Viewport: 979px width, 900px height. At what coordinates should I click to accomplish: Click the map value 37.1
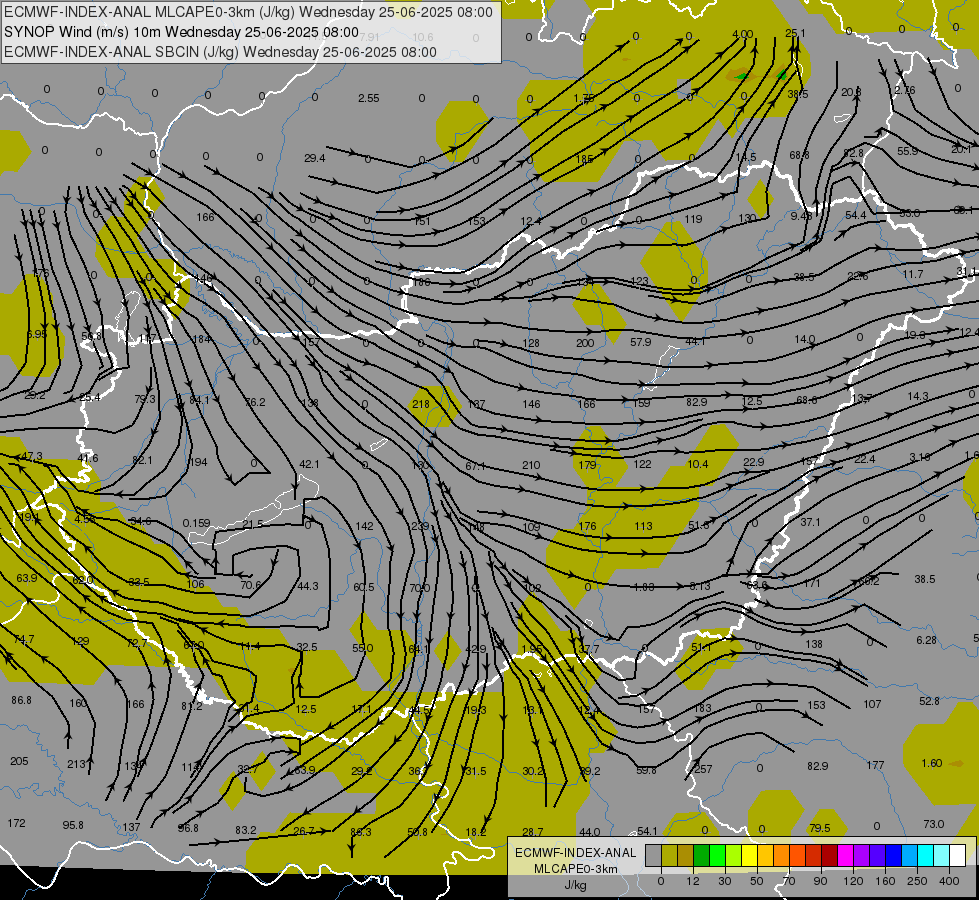pyautogui.click(x=810, y=522)
